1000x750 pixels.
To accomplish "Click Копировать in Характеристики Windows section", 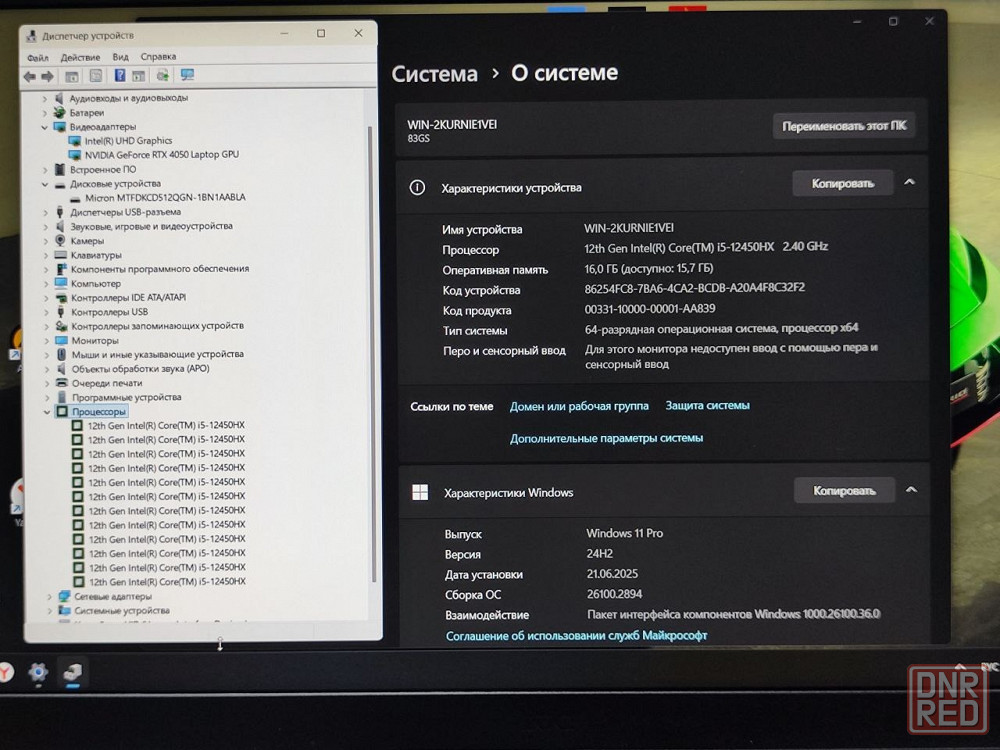I will [x=844, y=490].
